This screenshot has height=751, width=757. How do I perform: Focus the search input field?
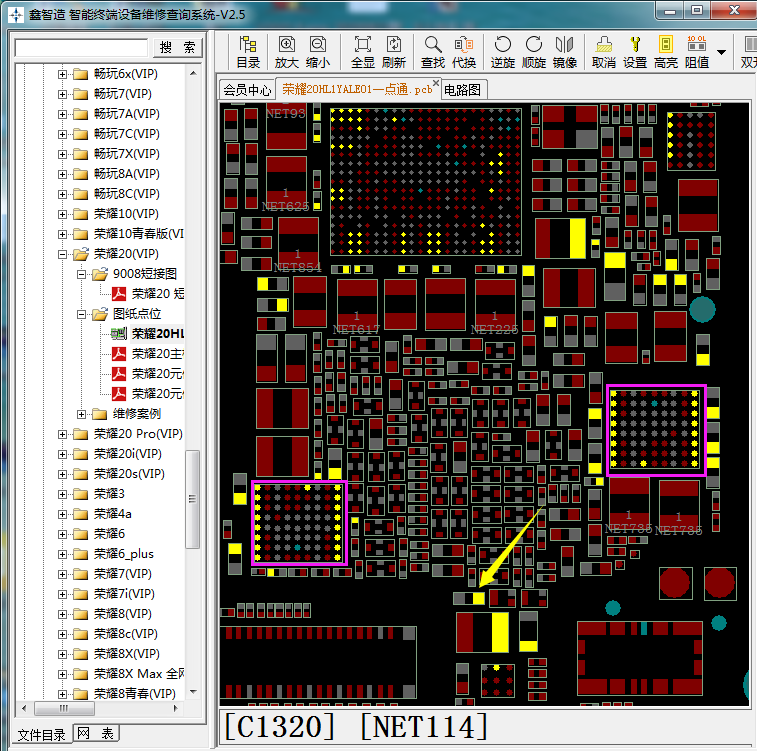pos(81,48)
